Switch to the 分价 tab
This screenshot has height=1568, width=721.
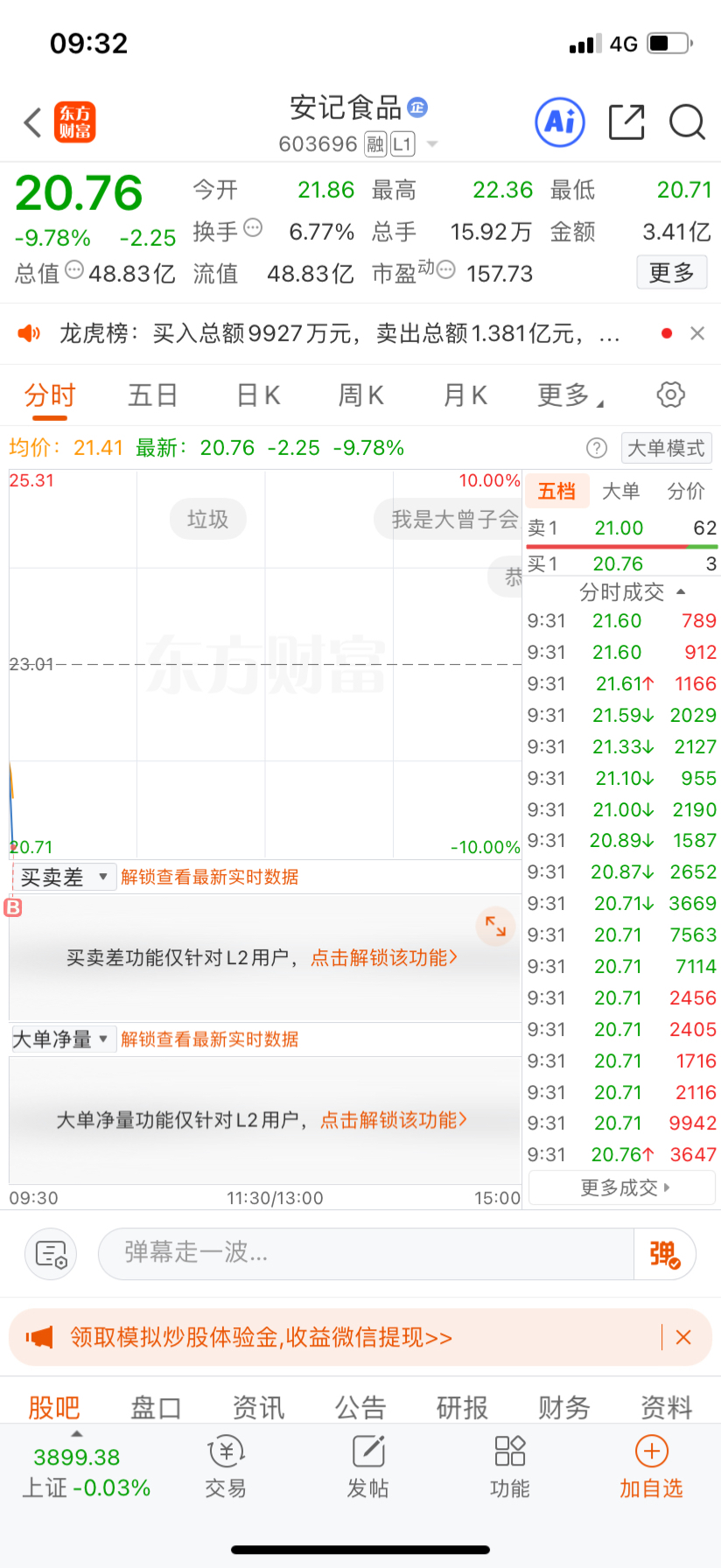[x=686, y=492]
